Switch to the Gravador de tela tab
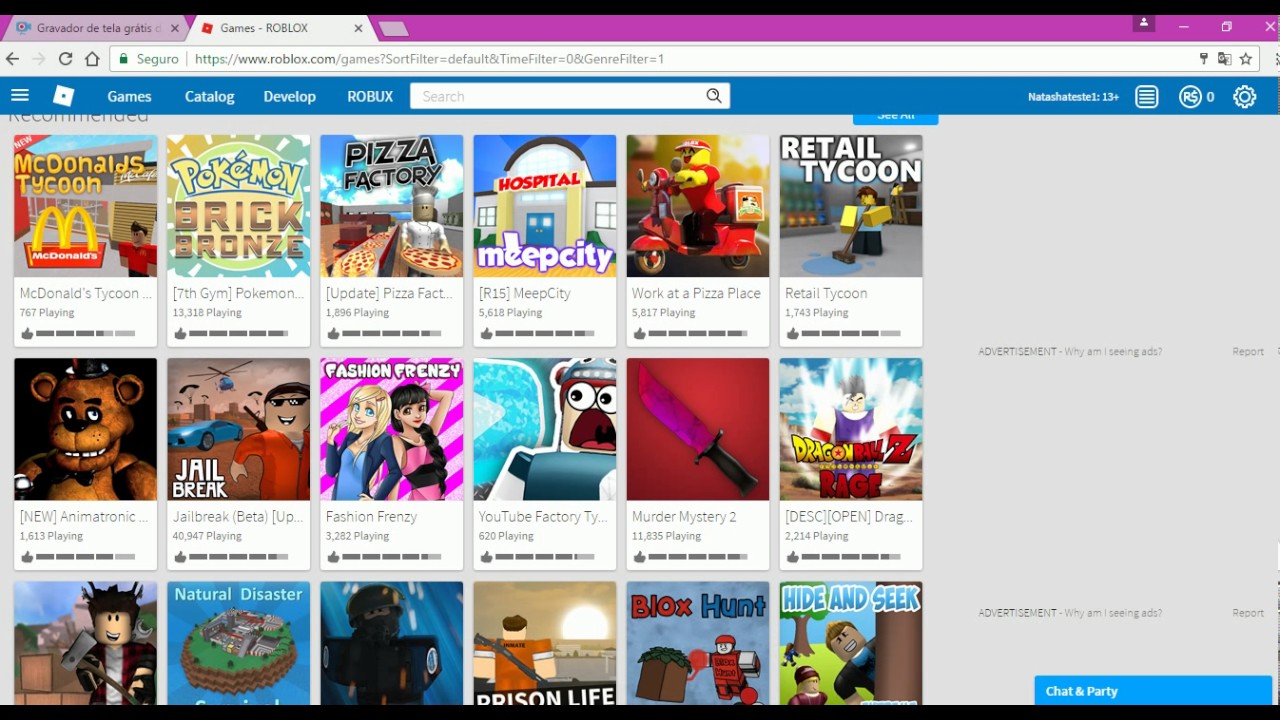Image resolution: width=1280 pixels, height=720 pixels. click(98, 28)
